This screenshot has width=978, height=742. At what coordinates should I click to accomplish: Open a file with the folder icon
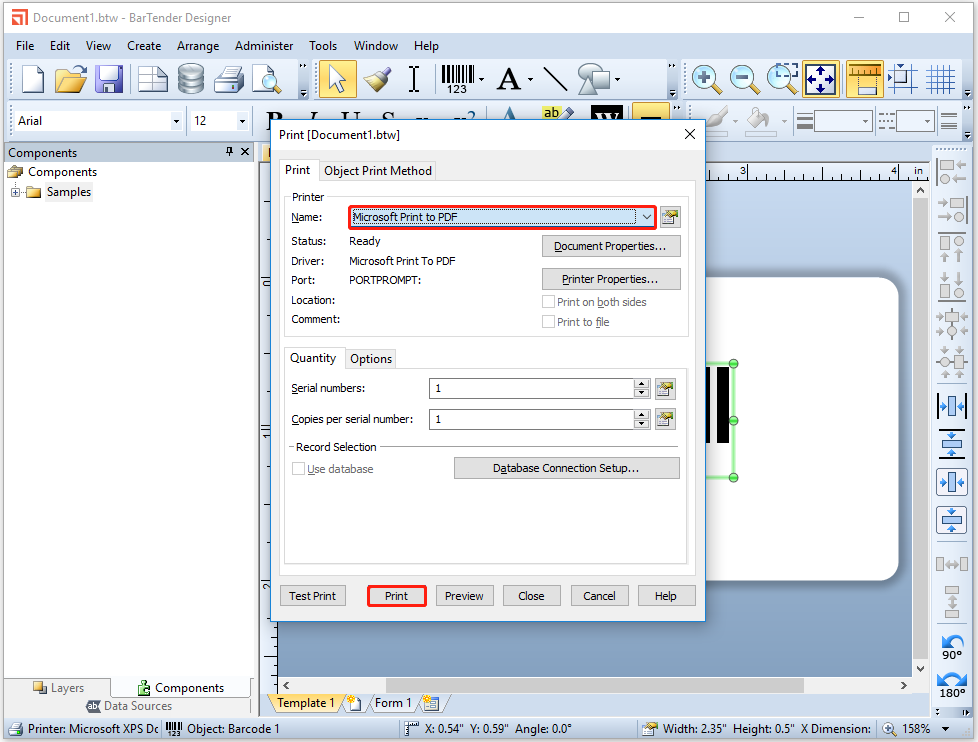point(70,79)
